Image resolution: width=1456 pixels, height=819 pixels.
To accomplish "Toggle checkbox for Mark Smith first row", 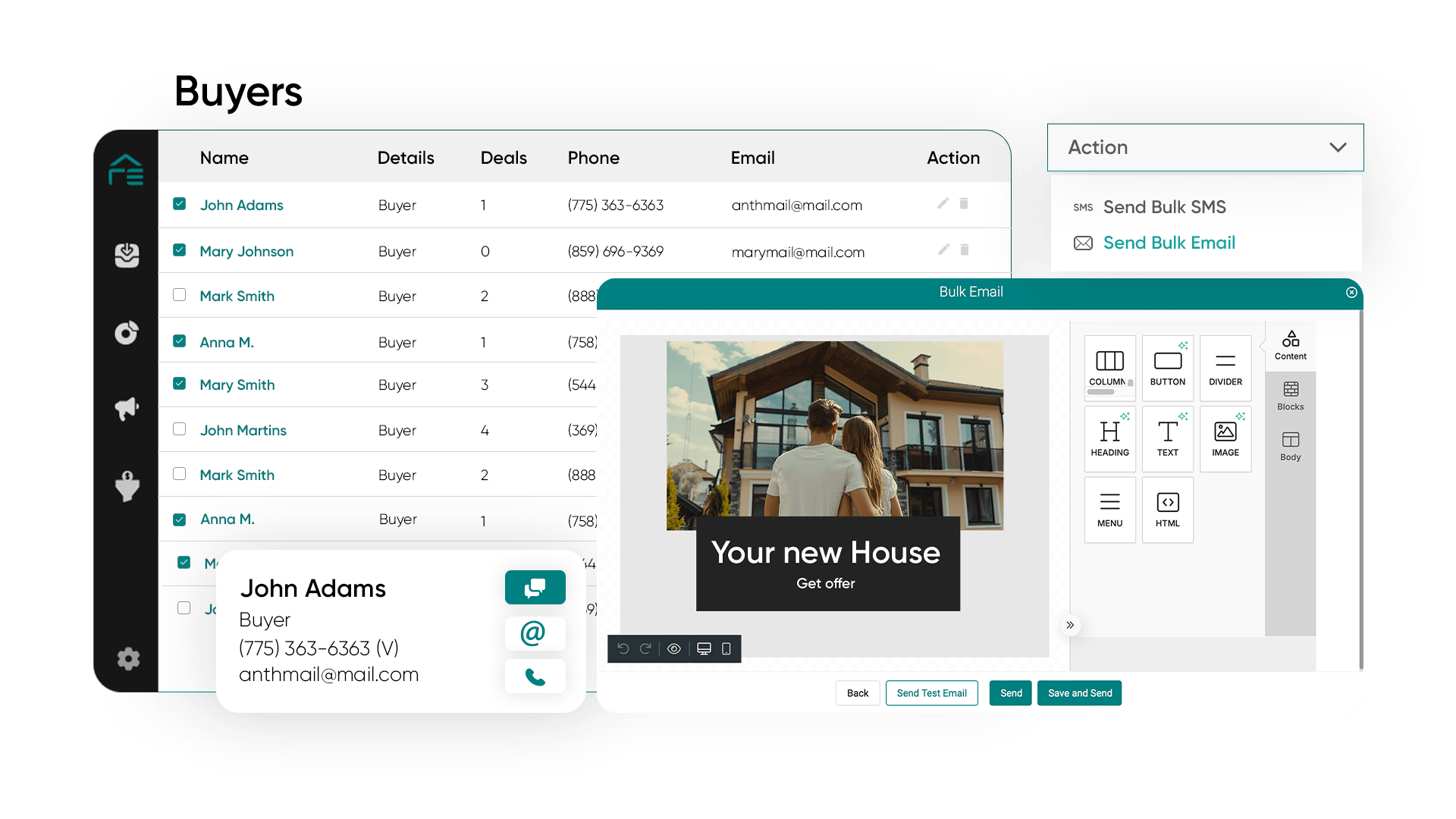I will click(181, 295).
